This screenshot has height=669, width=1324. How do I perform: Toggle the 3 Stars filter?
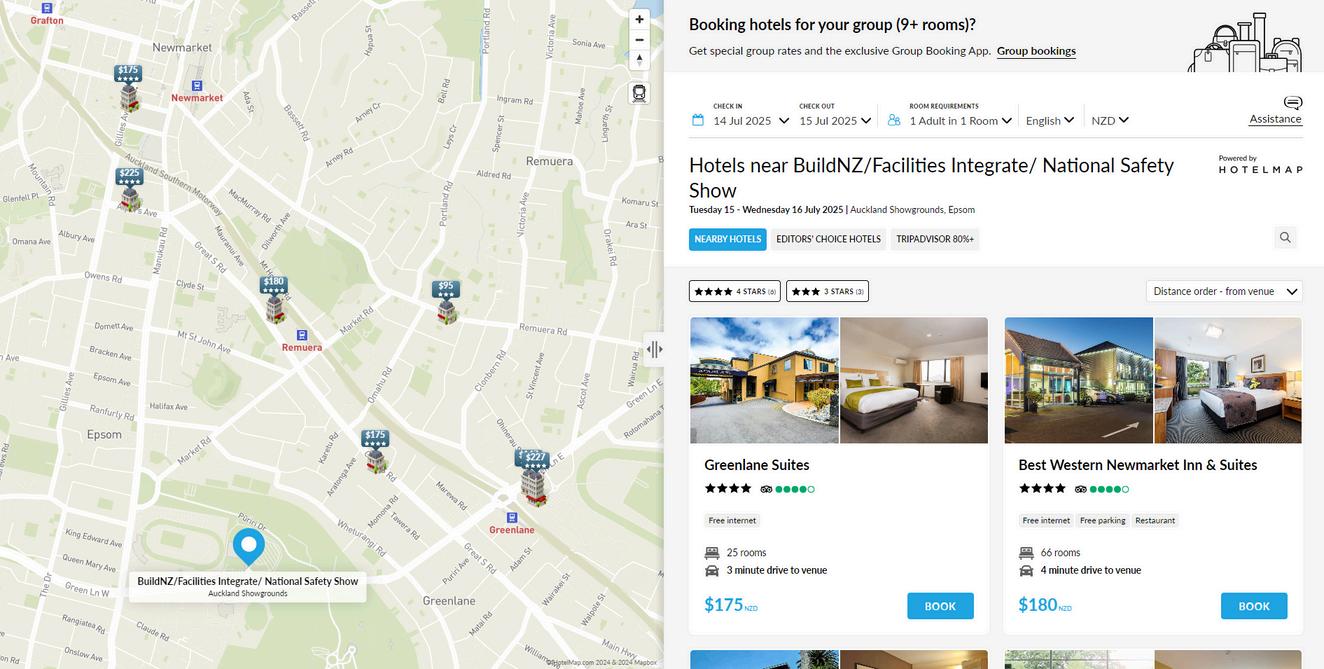[827, 291]
